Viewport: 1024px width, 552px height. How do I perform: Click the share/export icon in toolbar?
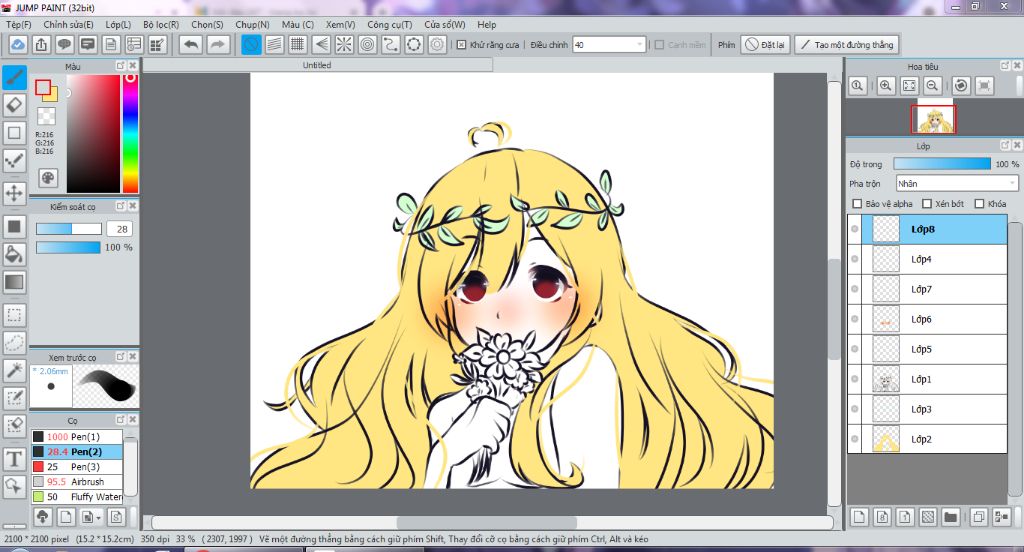(41, 44)
